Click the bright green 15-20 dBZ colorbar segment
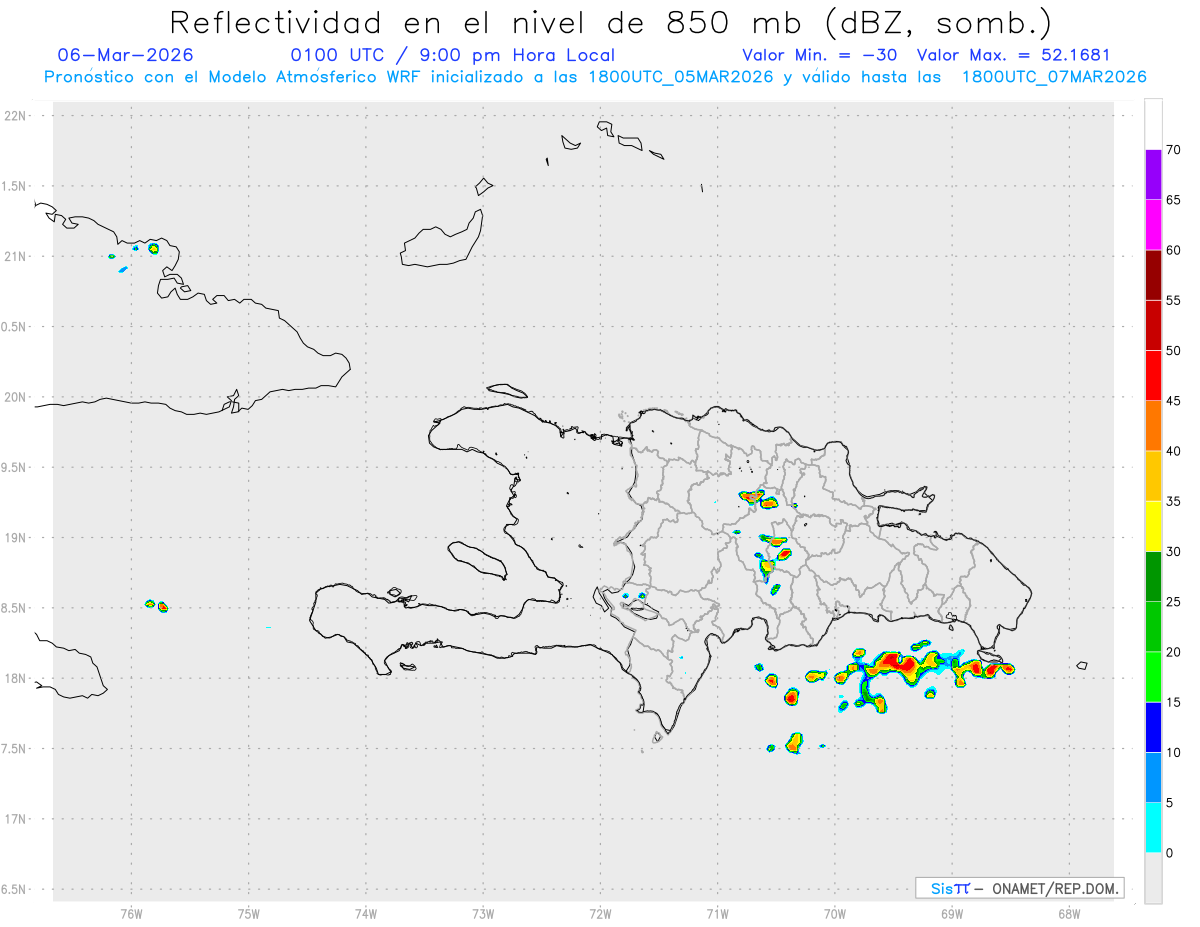1200x927 pixels. click(1153, 677)
